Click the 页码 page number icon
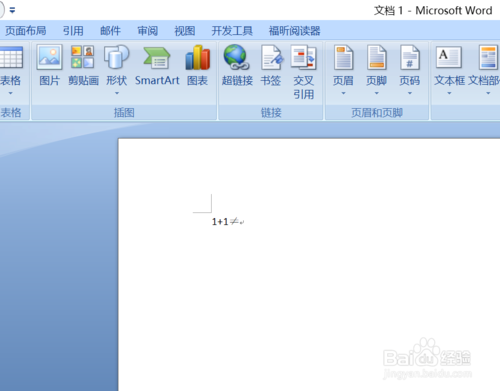The height and width of the screenshot is (391, 500). coord(410,57)
